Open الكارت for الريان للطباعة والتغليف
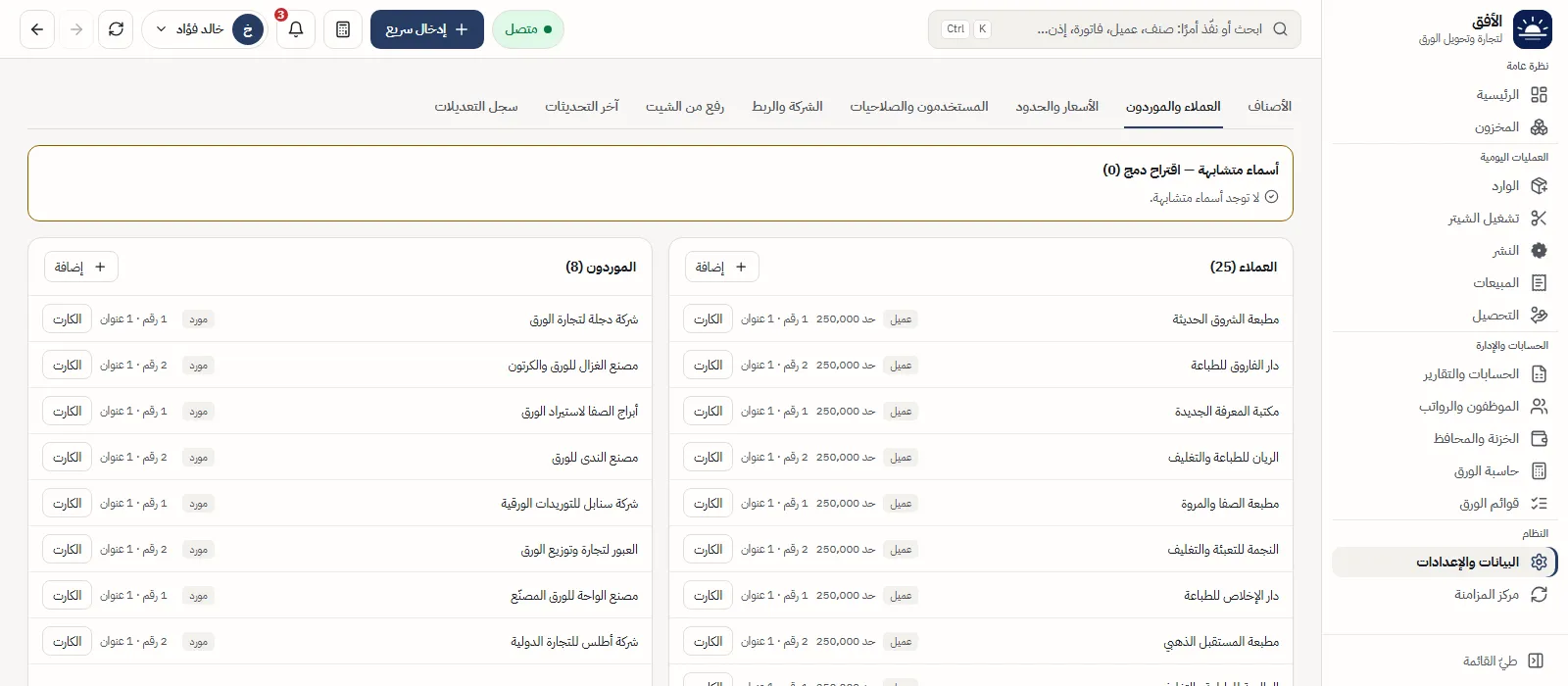1568x686 pixels. point(708,457)
